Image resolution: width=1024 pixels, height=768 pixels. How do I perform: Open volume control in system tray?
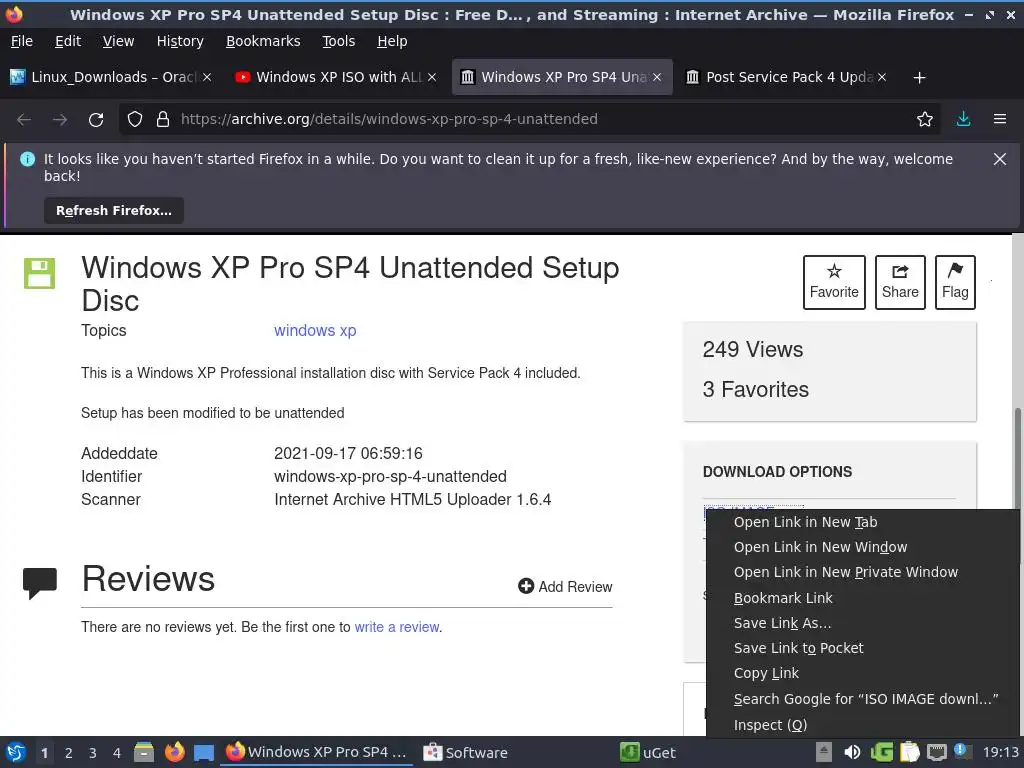click(x=852, y=752)
